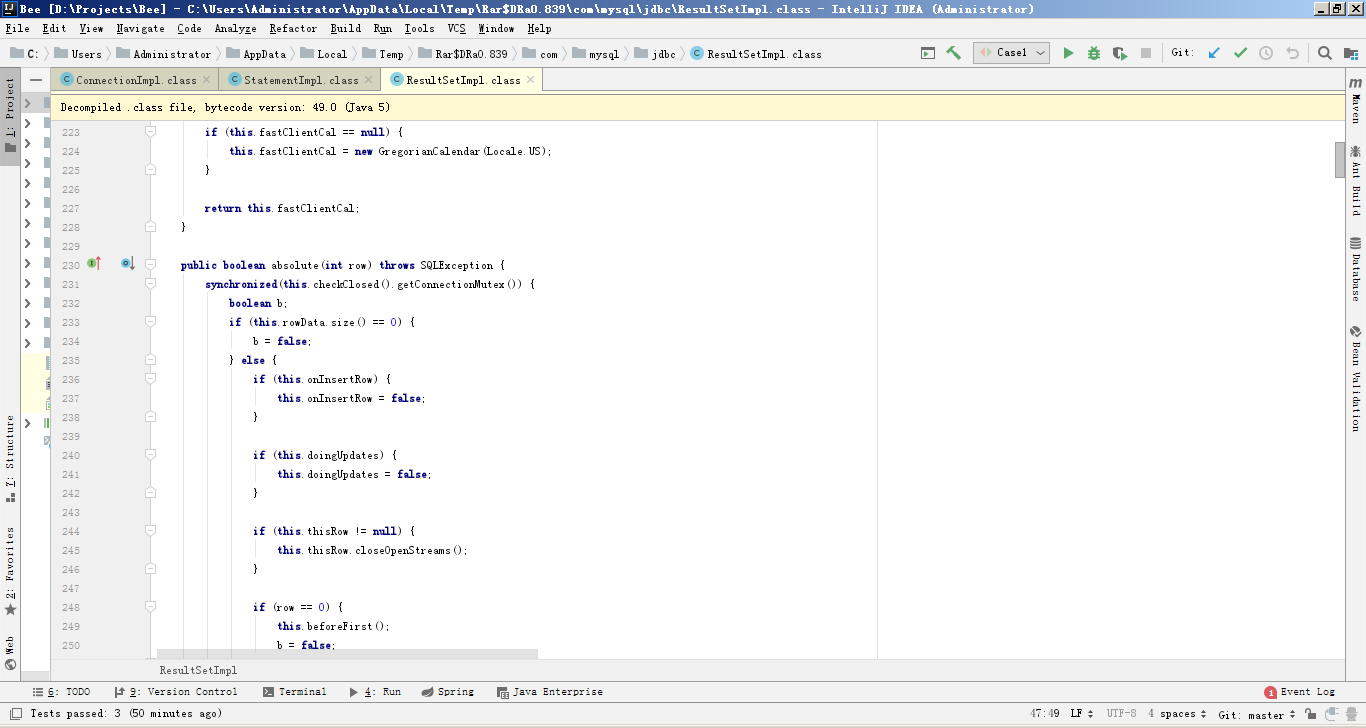This screenshot has width=1366, height=728.
Task: Toggle read-only lock in status bar
Action: pyautogui.click(x=1309, y=714)
